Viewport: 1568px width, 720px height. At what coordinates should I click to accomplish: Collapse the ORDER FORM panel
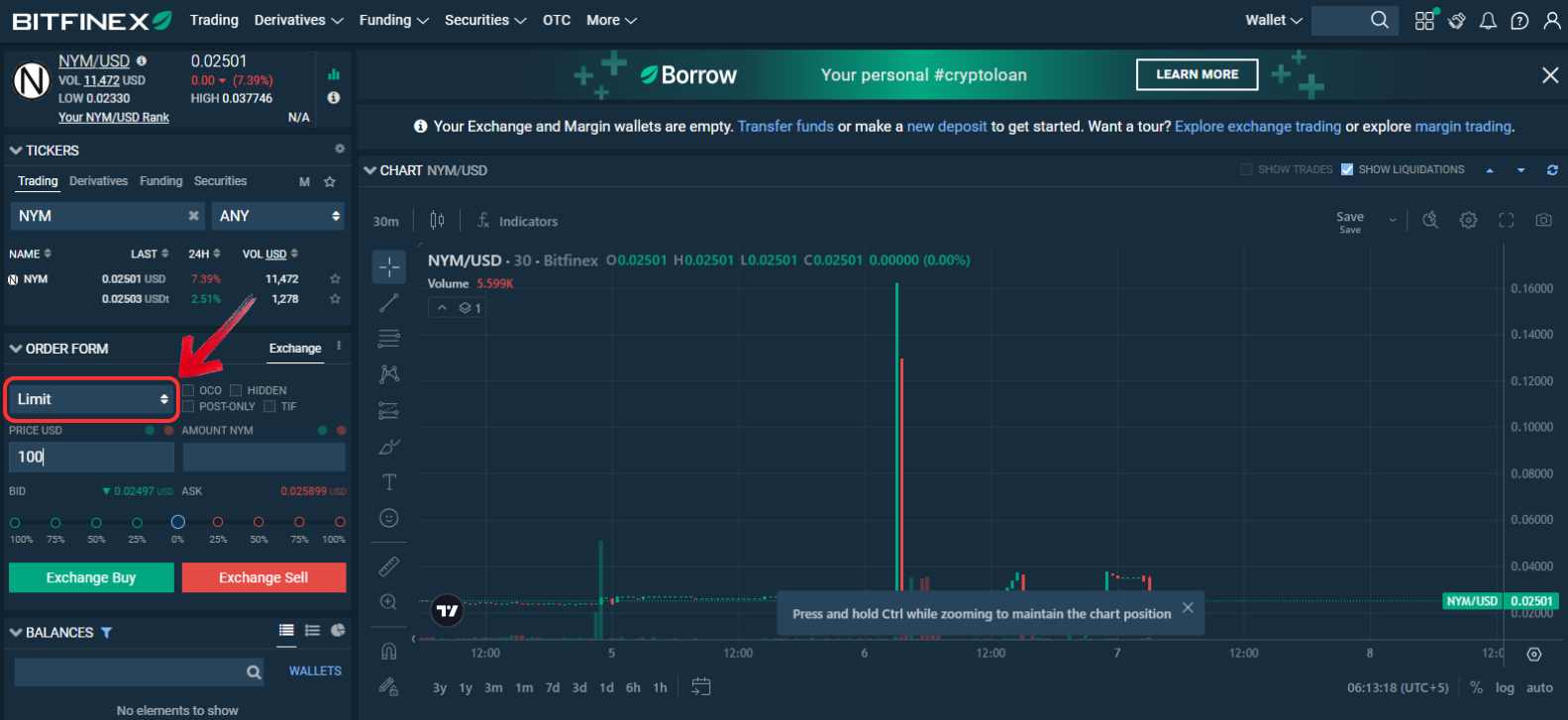coord(16,349)
